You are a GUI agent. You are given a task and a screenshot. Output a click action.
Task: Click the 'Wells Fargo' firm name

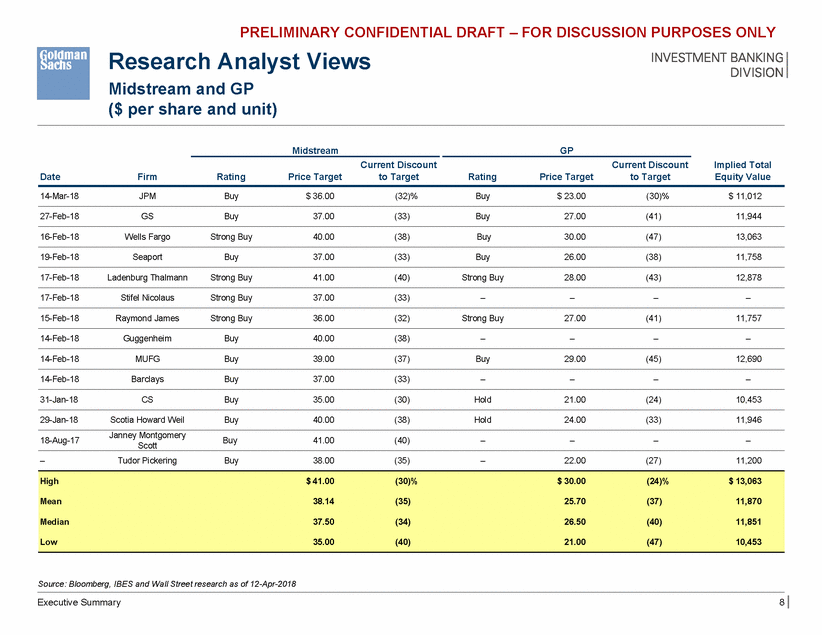click(x=147, y=236)
